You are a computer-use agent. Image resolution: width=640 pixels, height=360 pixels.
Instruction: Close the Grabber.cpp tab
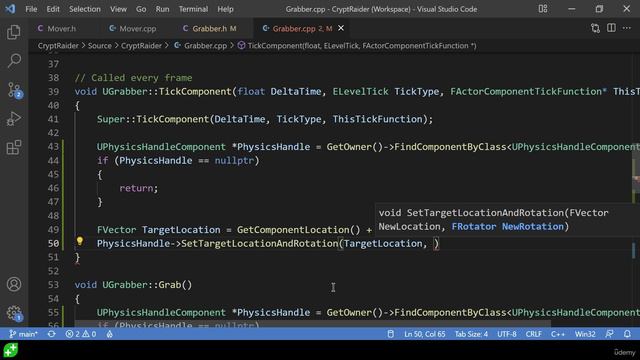coord(341,28)
